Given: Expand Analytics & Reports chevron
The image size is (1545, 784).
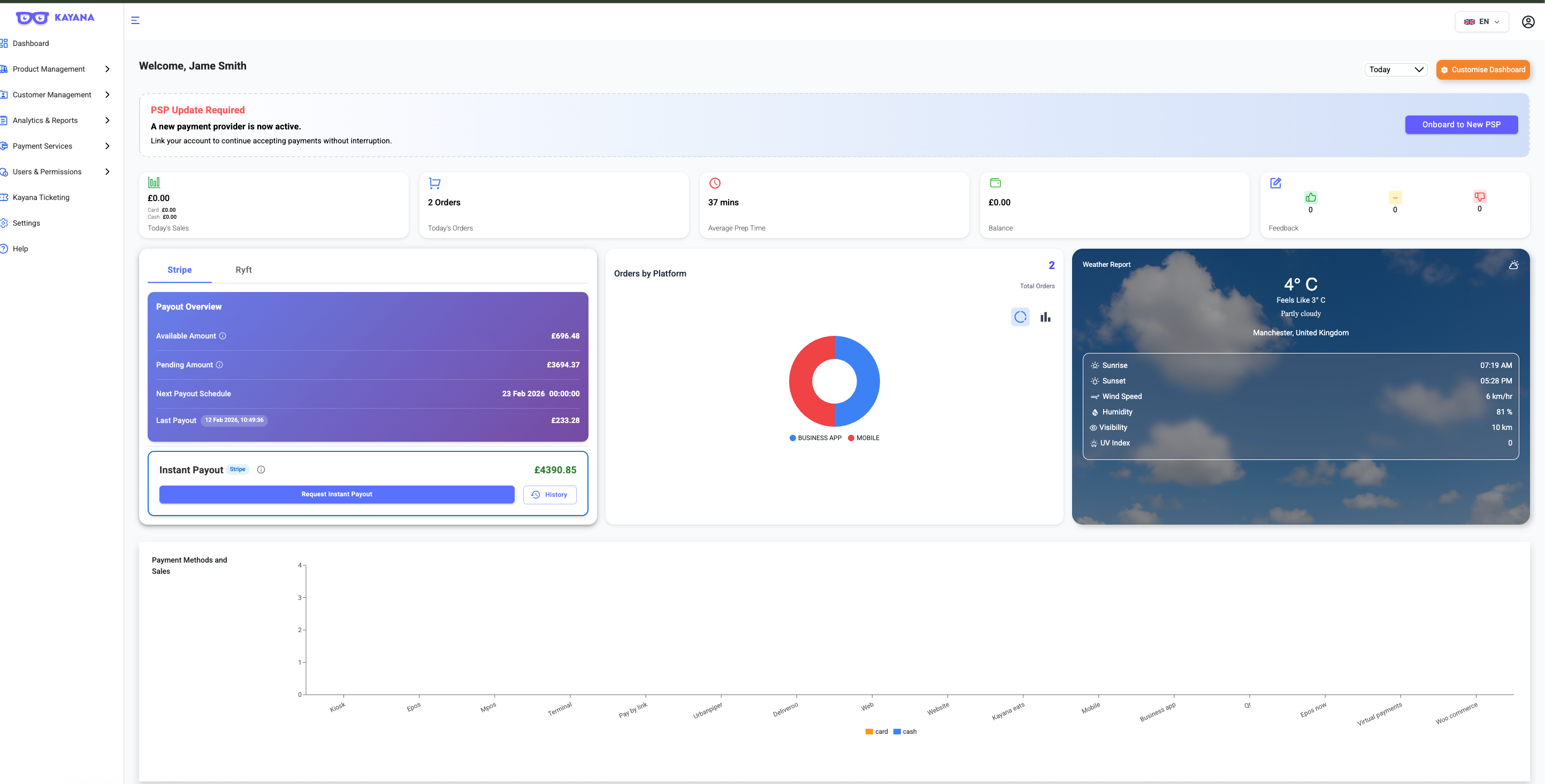Looking at the screenshot, I should tap(108, 120).
